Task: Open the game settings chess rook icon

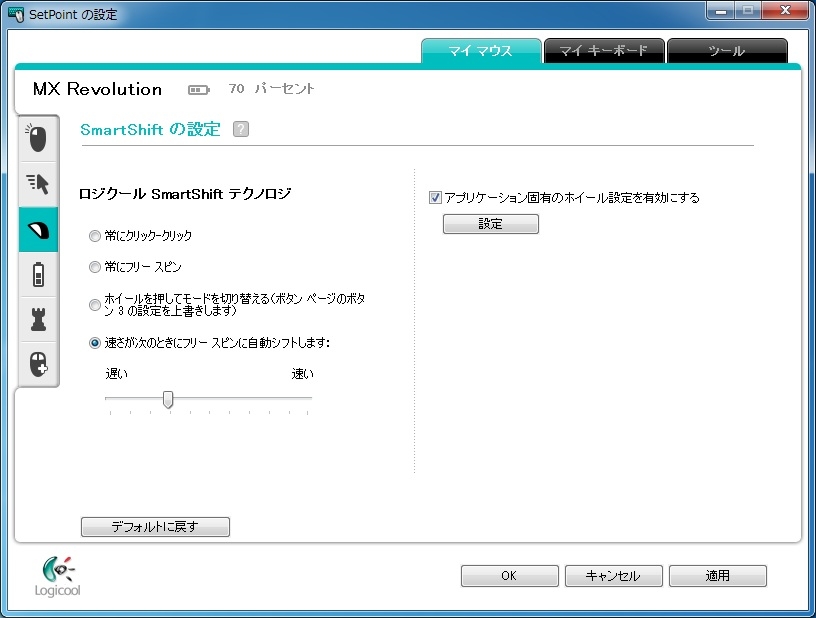Action: 38,319
